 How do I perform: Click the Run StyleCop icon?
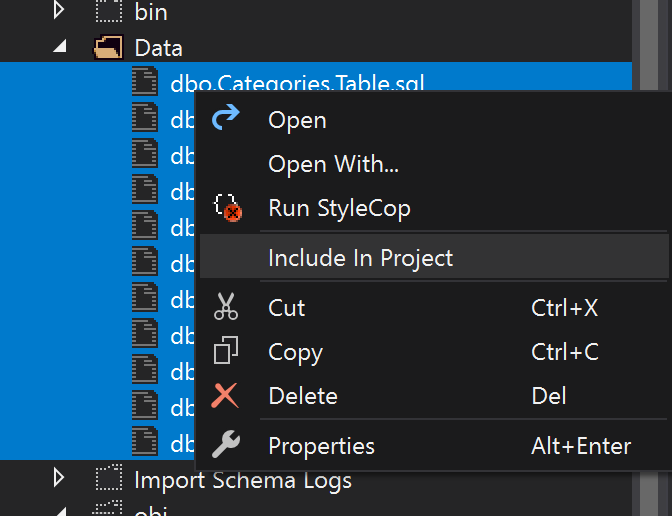(228, 208)
